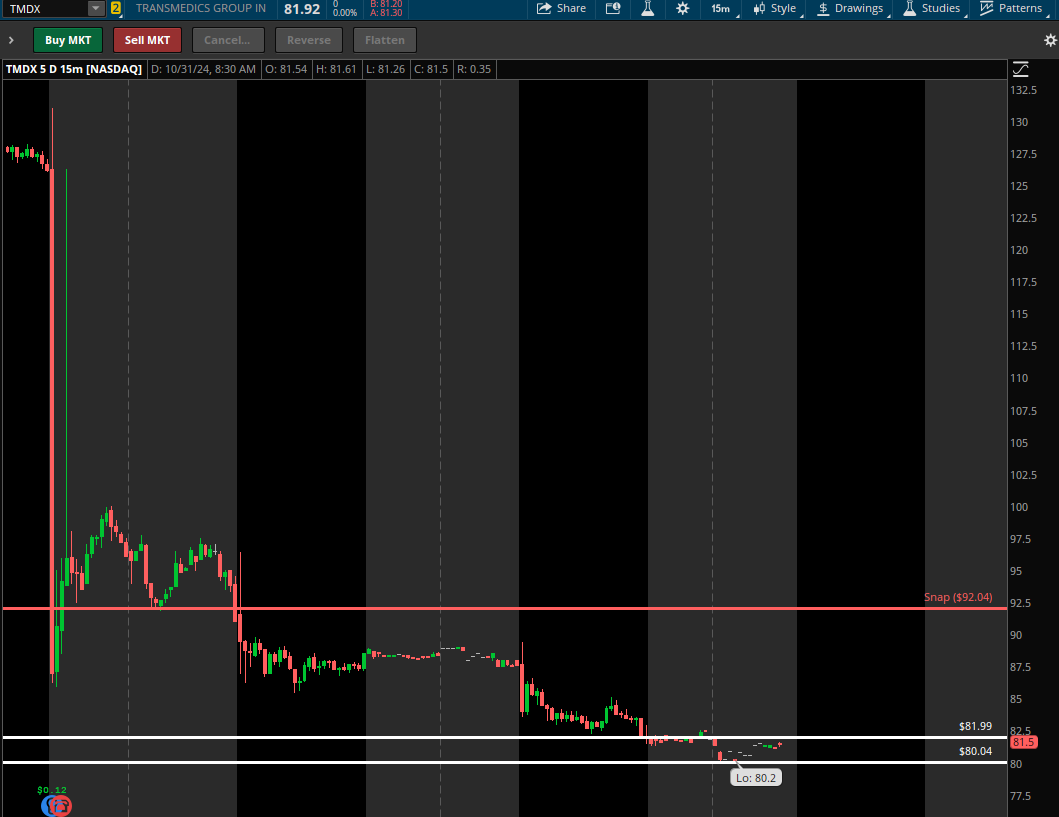Click the bid quote 'B: 81.20'
This screenshot has width=1059, height=817.
click(386, 4)
